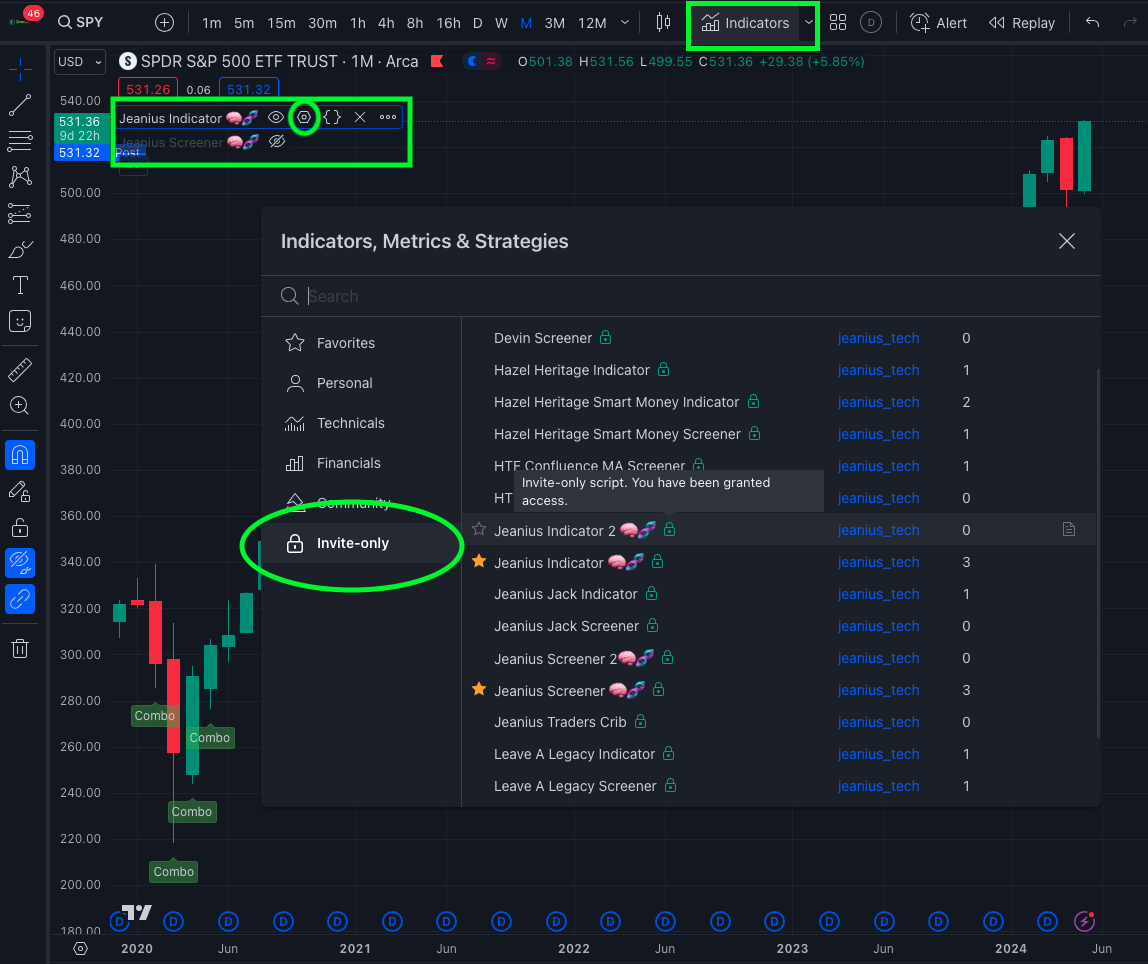Add Leave A Legacy Screener
The height and width of the screenshot is (964, 1148).
[x=779, y=786]
